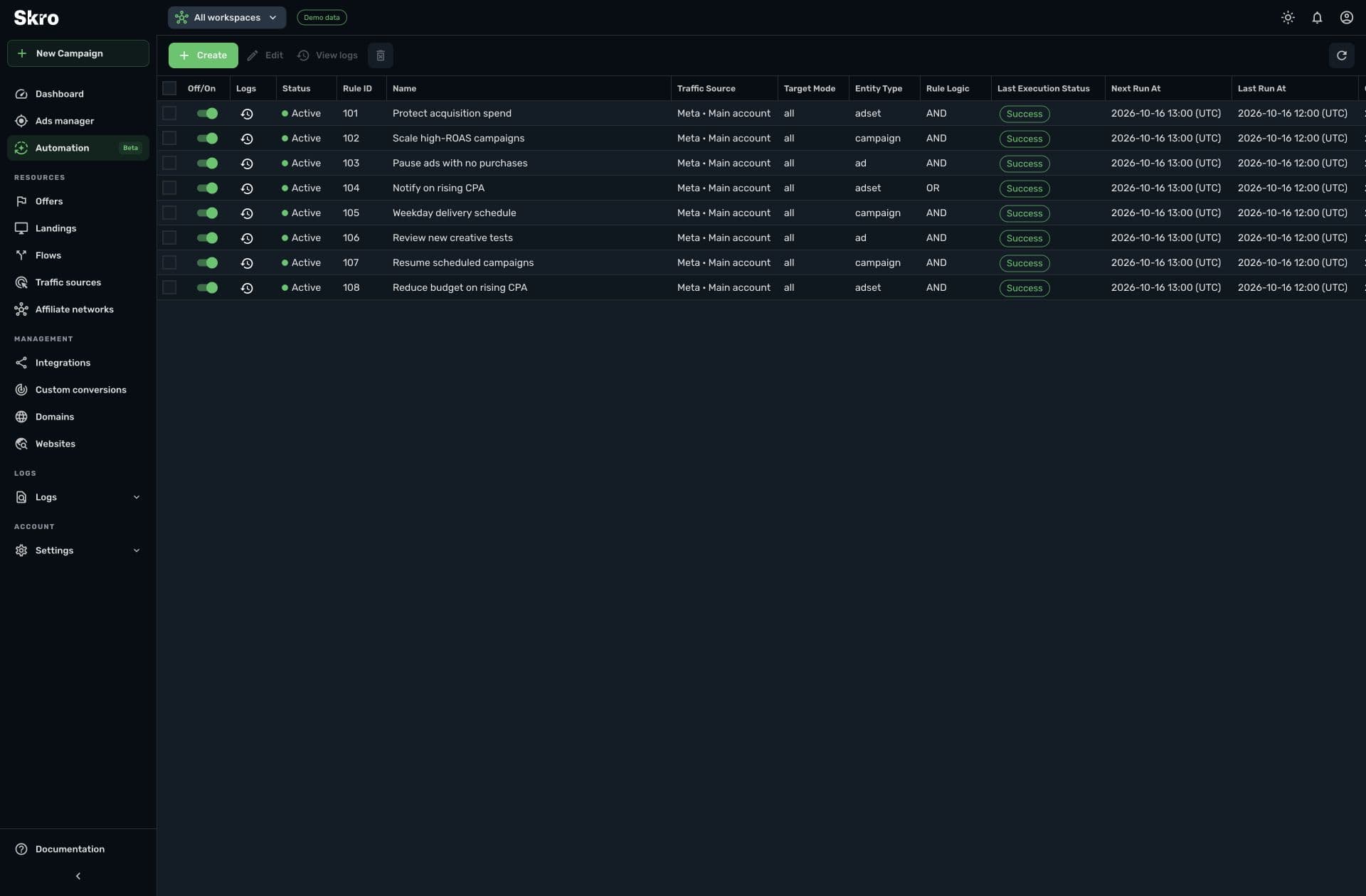1366x896 pixels.
Task: Collapse the sidebar with the chevron icon
Action: 78,876
